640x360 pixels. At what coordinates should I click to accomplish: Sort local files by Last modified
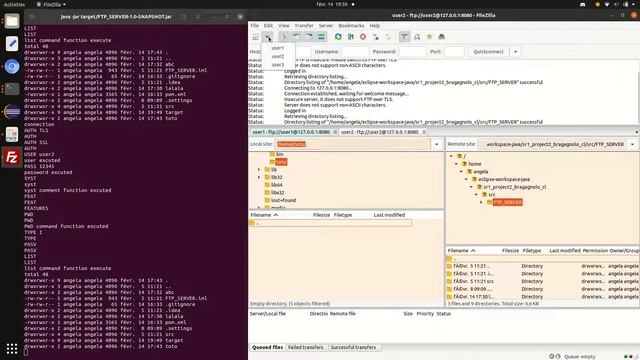coord(389,215)
